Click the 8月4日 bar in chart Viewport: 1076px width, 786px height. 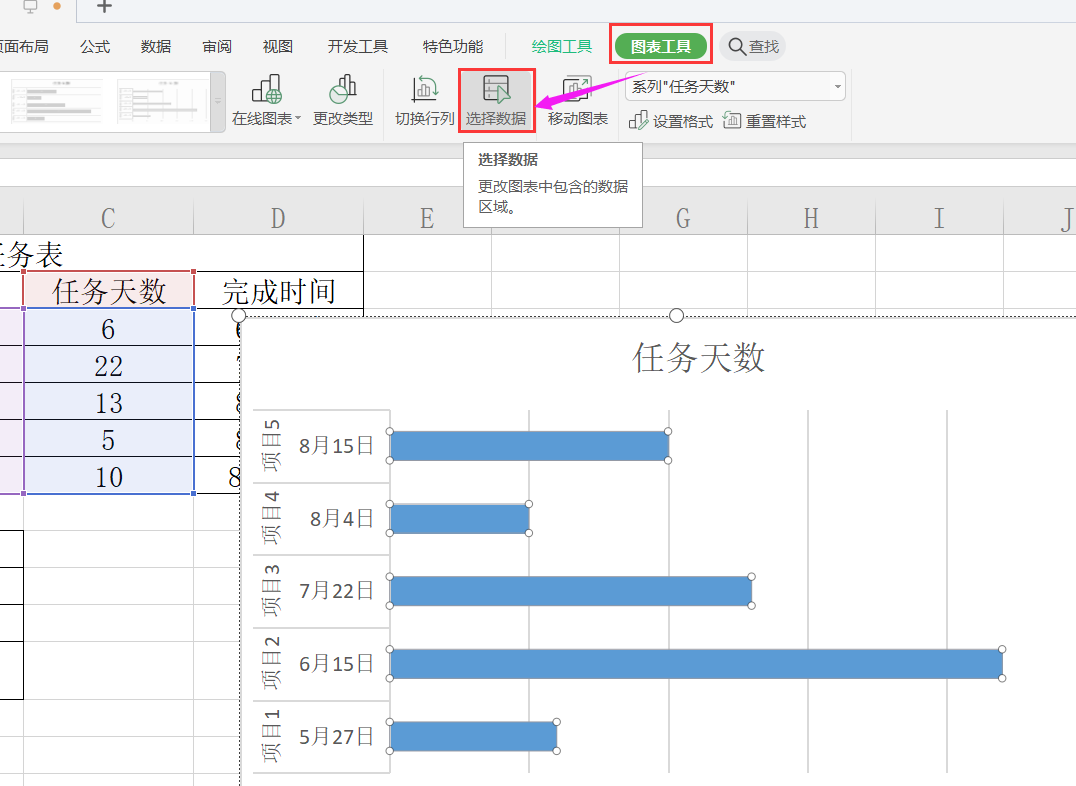pyautogui.click(x=459, y=518)
